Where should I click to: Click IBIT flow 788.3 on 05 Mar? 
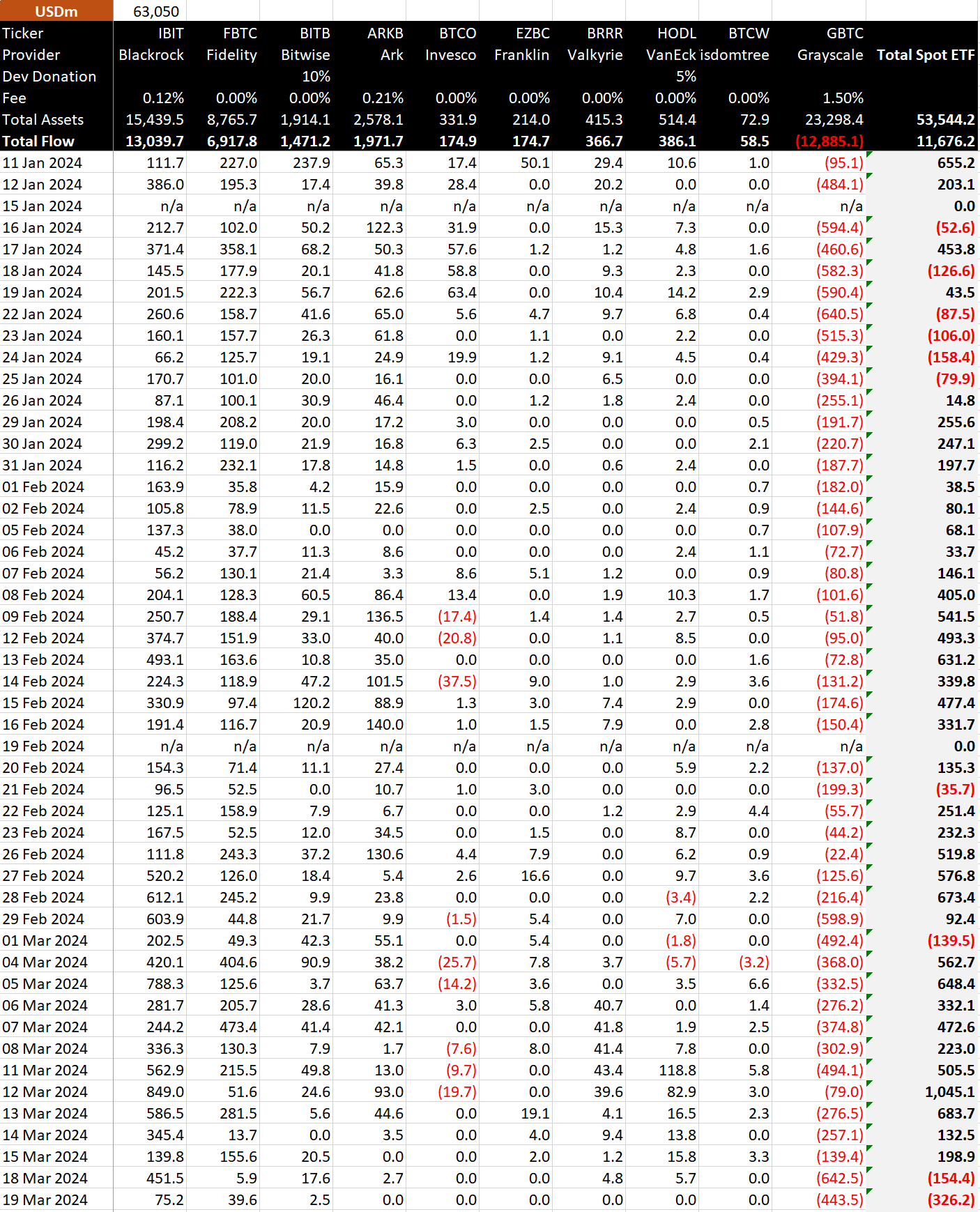point(164,984)
